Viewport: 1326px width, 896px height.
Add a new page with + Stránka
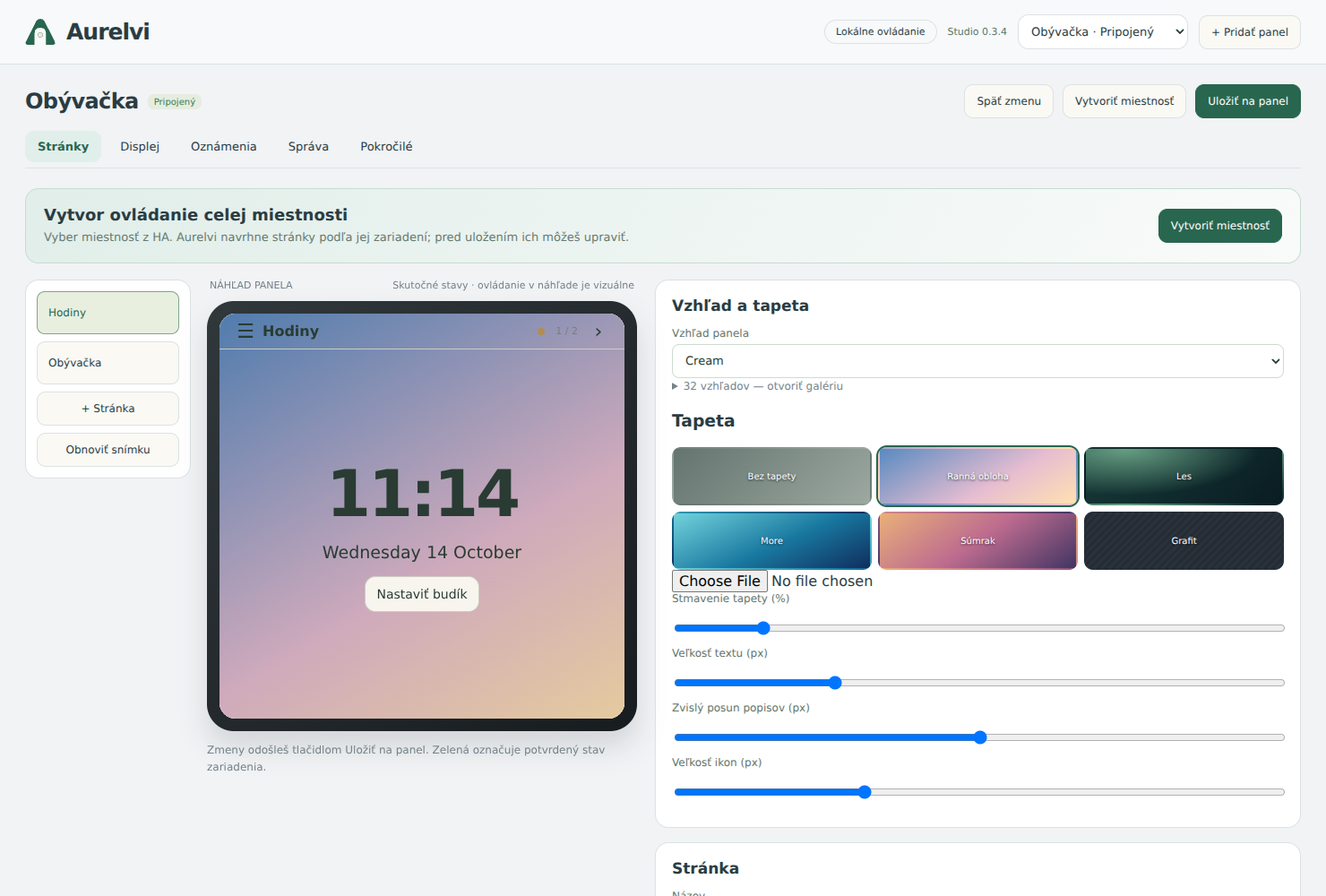pos(108,409)
